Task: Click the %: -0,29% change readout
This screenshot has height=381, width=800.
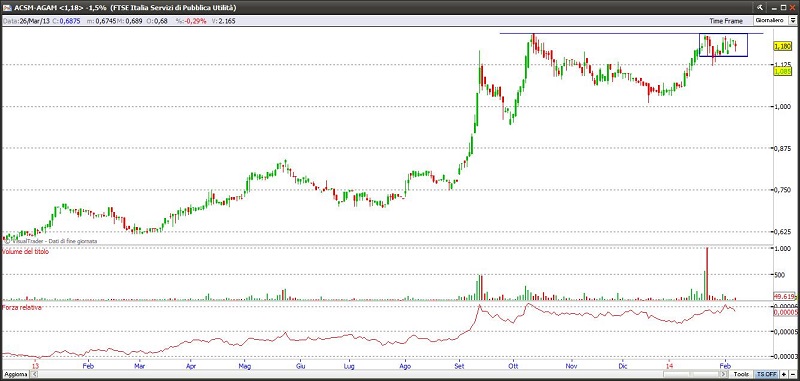Action: [x=191, y=21]
